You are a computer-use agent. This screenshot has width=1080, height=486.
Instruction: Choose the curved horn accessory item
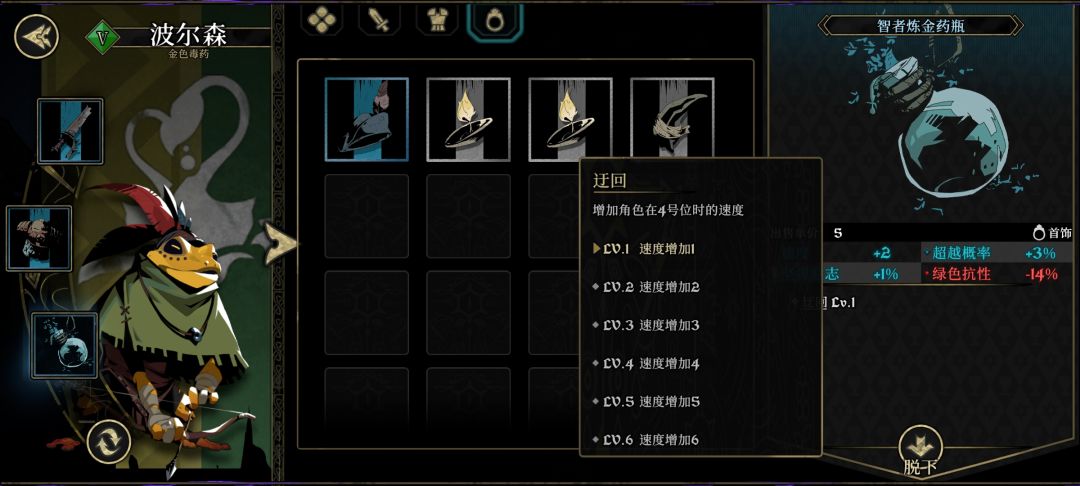click(x=672, y=118)
